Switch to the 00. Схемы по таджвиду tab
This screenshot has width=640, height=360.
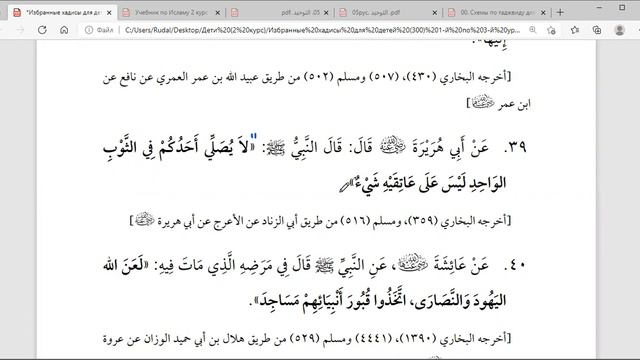point(497,13)
